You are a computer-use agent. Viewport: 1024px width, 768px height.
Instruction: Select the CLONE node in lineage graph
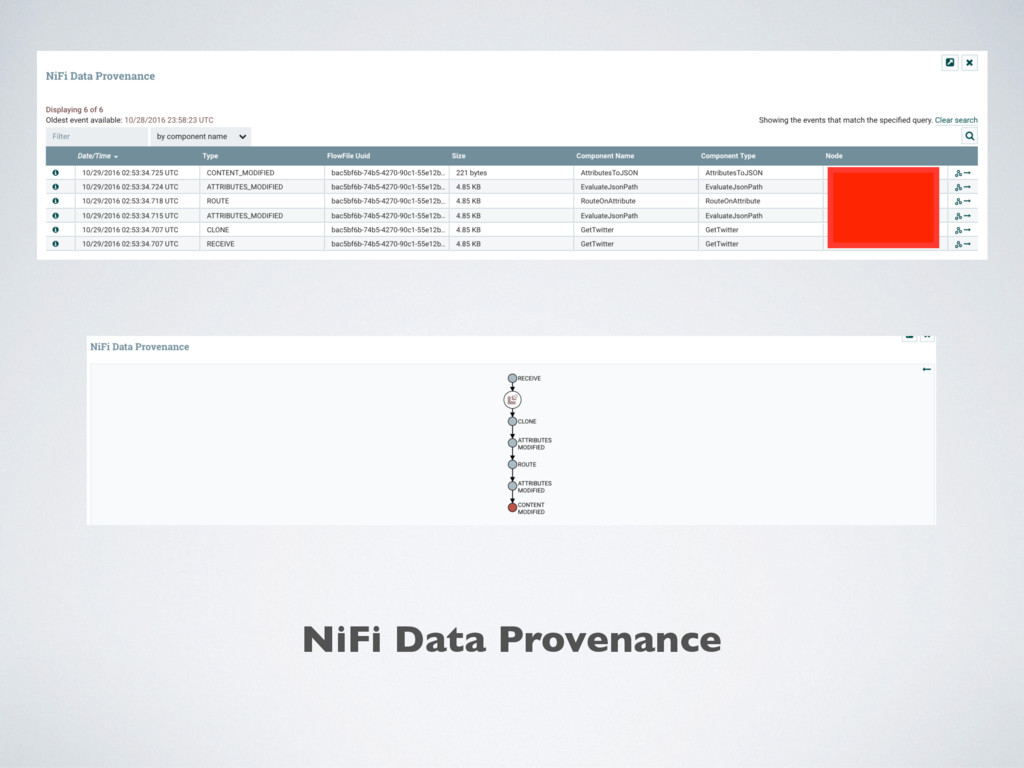[x=513, y=421]
